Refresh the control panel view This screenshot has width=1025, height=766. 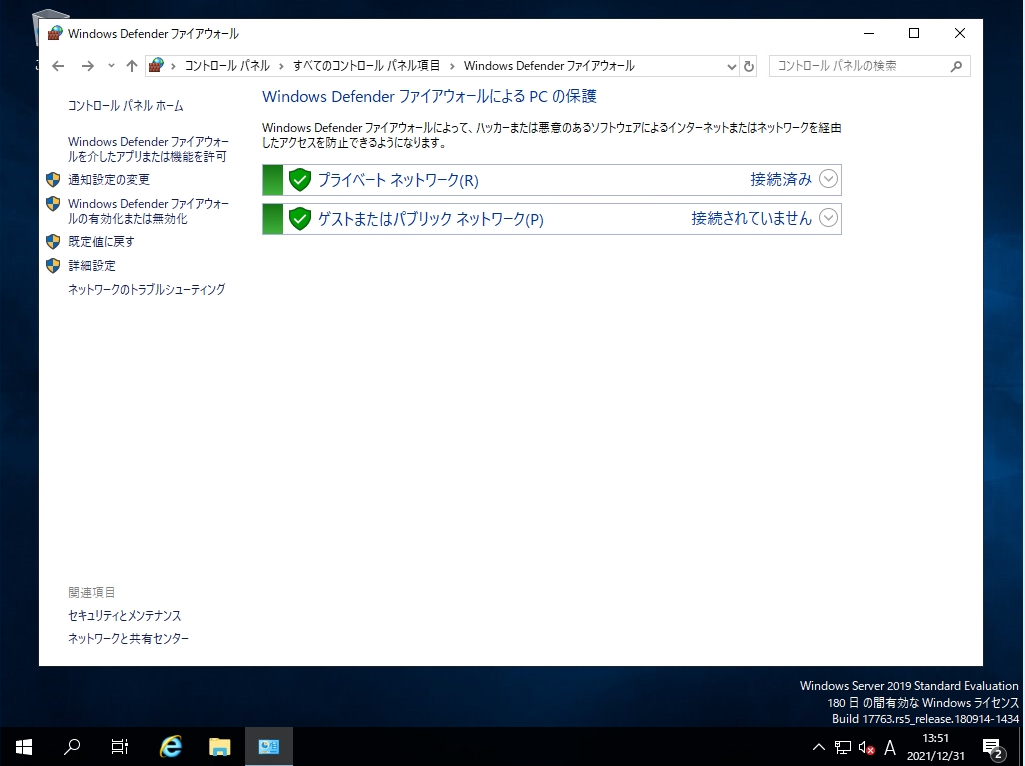(x=749, y=66)
